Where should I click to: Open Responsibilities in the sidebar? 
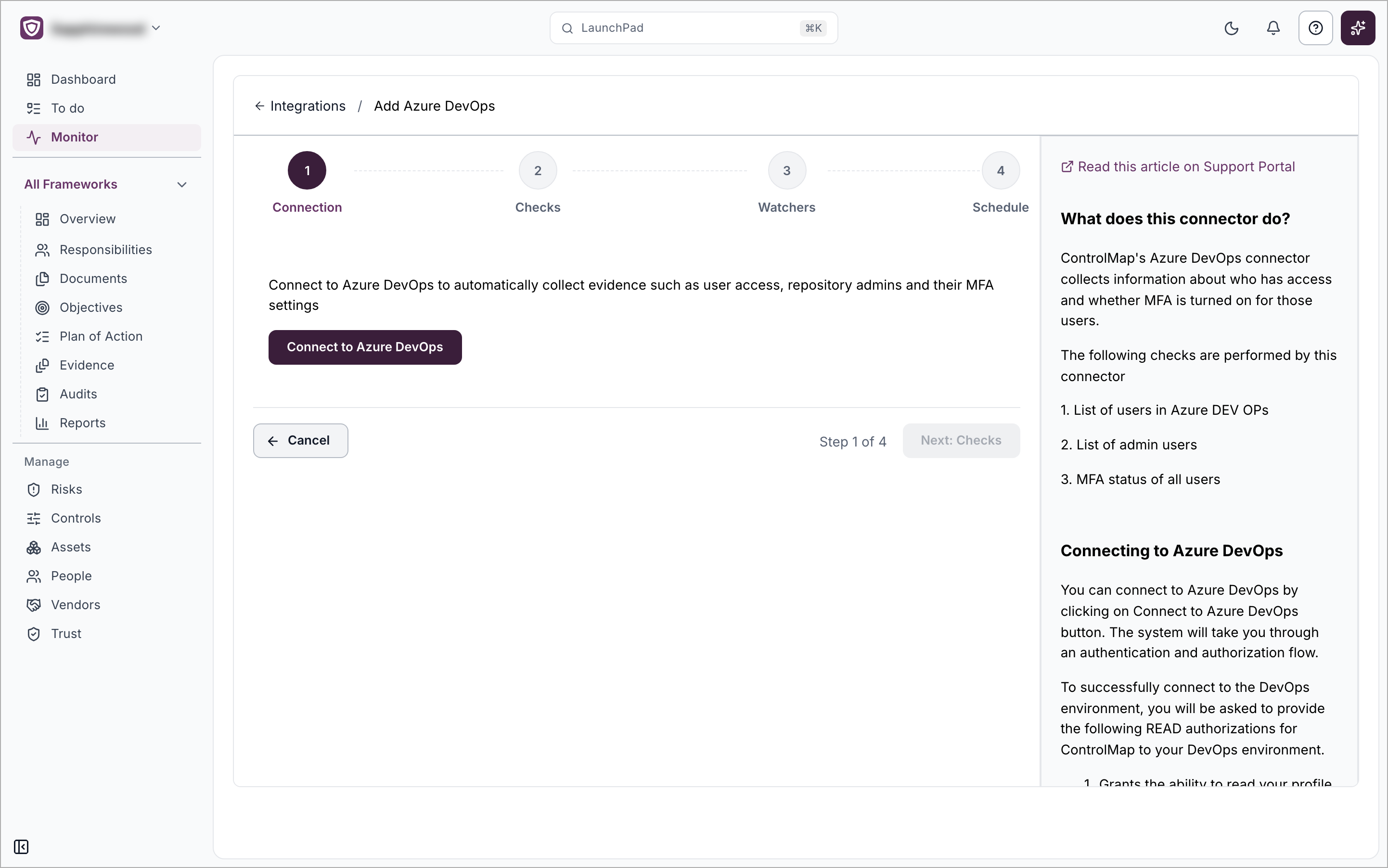point(106,250)
